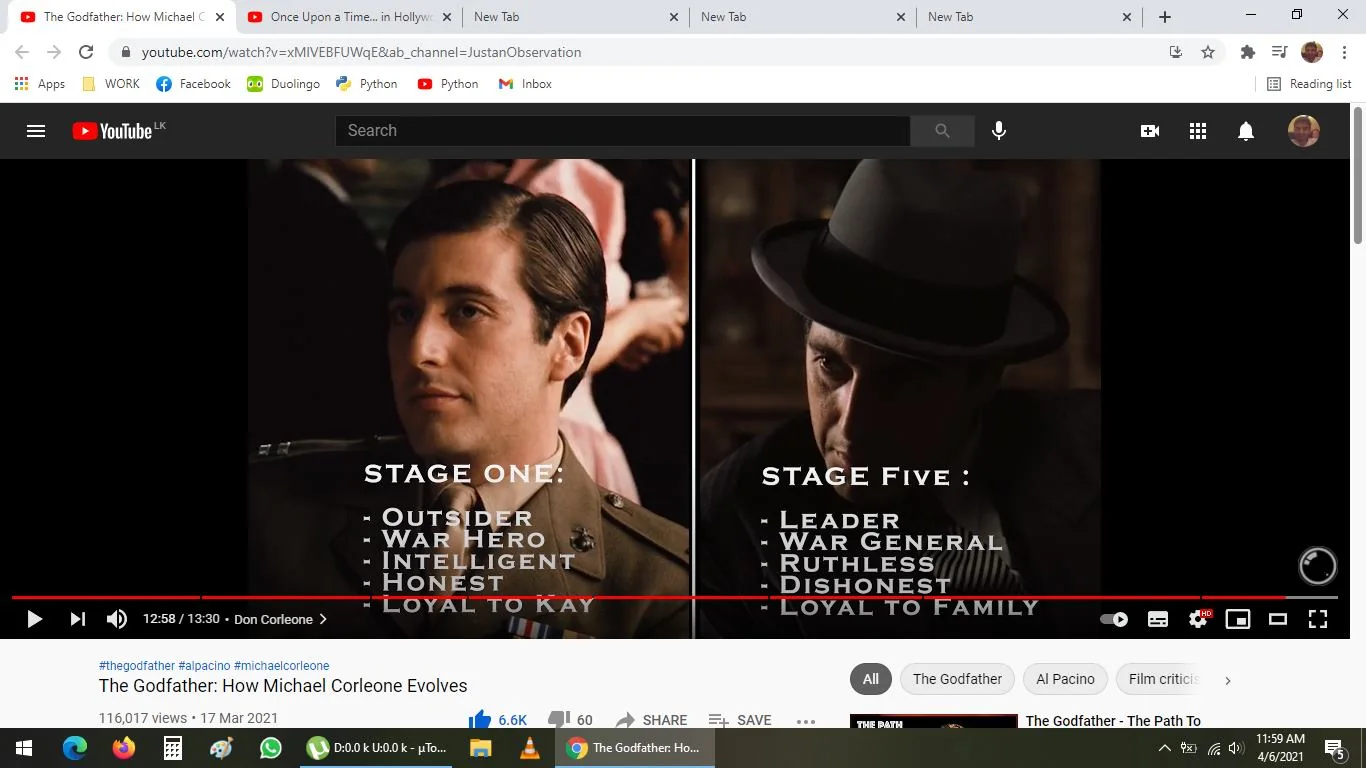Toggle the autoplay switch

tap(1114, 619)
